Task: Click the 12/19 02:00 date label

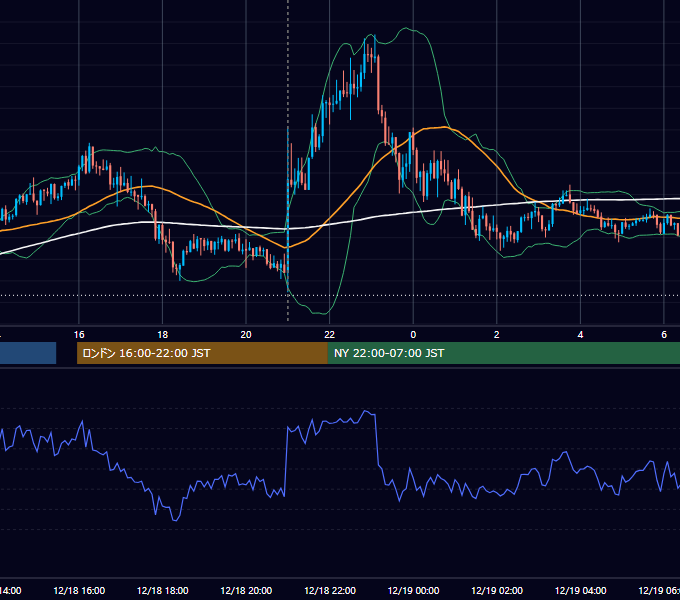Action: (x=497, y=590)
